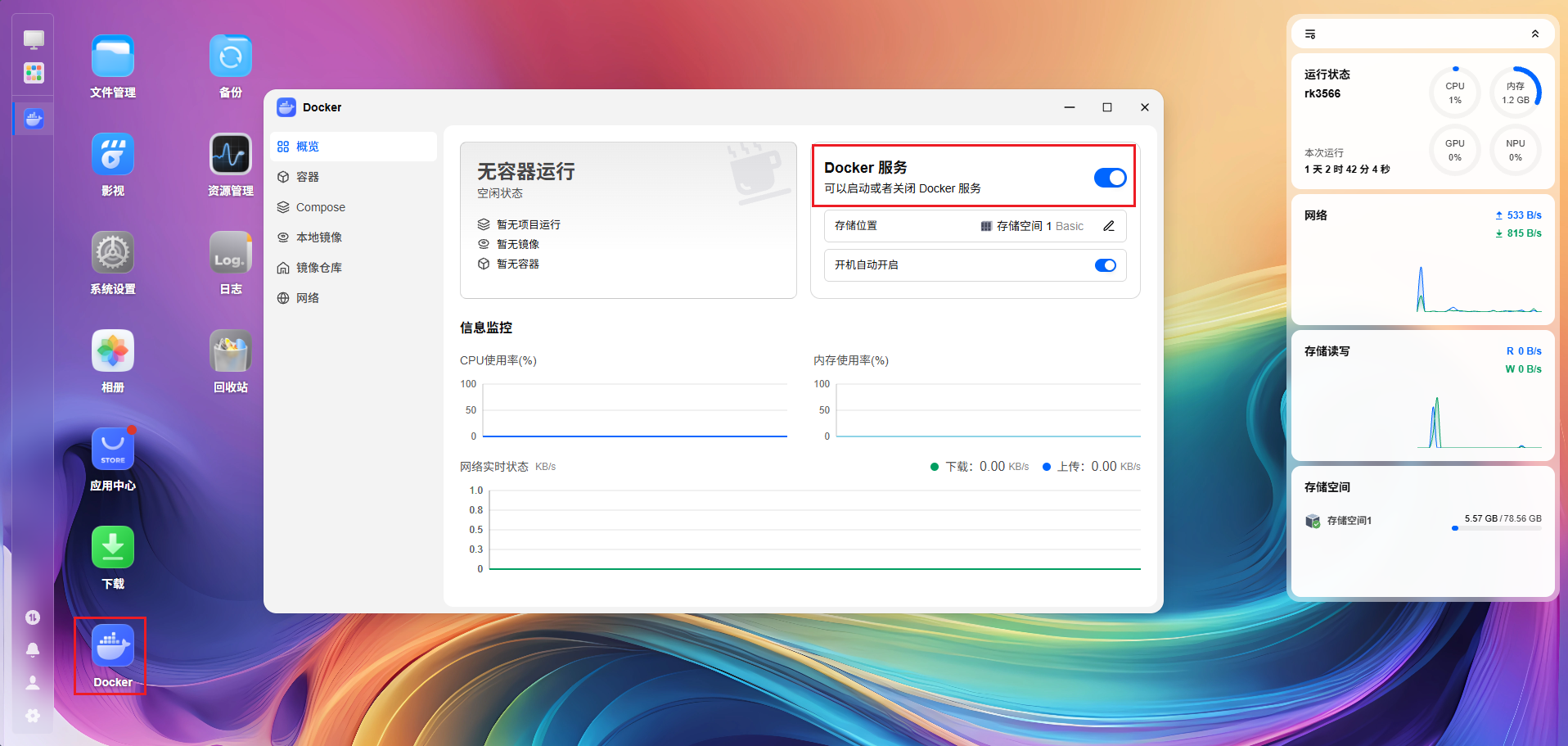Maximize the Docker window
This screenshot has height=746, width=1568.
coord(1107,107)
